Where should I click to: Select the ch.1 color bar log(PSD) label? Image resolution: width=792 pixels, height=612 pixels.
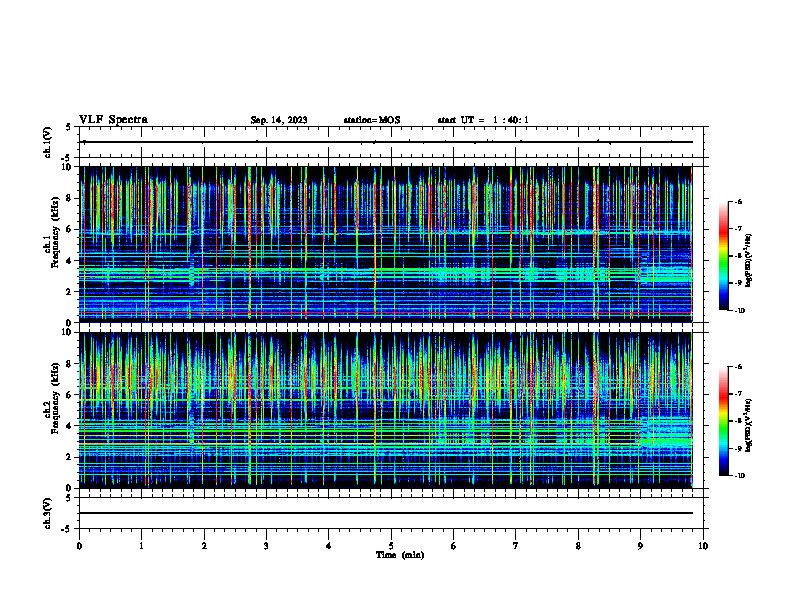749,261
